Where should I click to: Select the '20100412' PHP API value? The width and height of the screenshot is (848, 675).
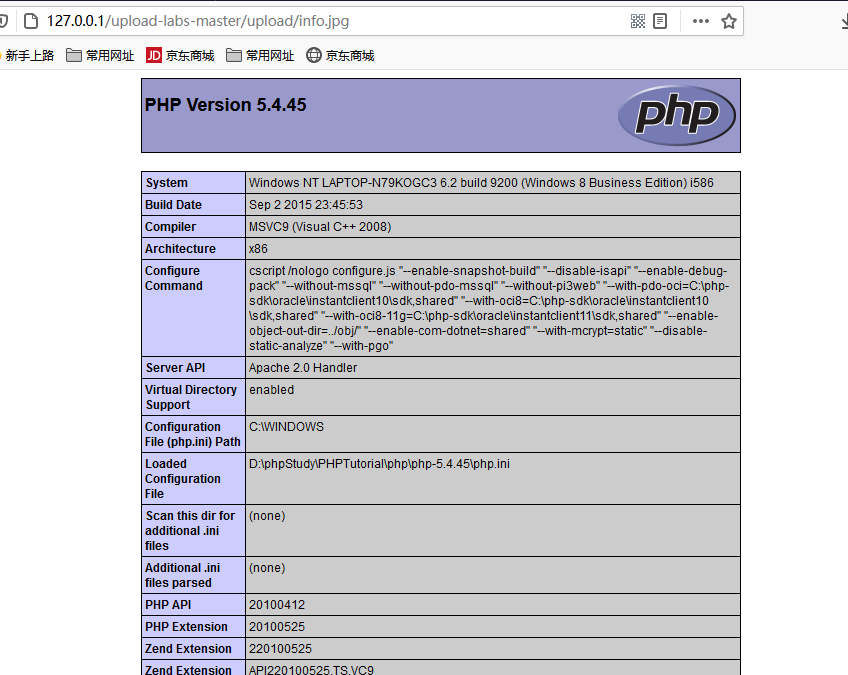(277, 605)
